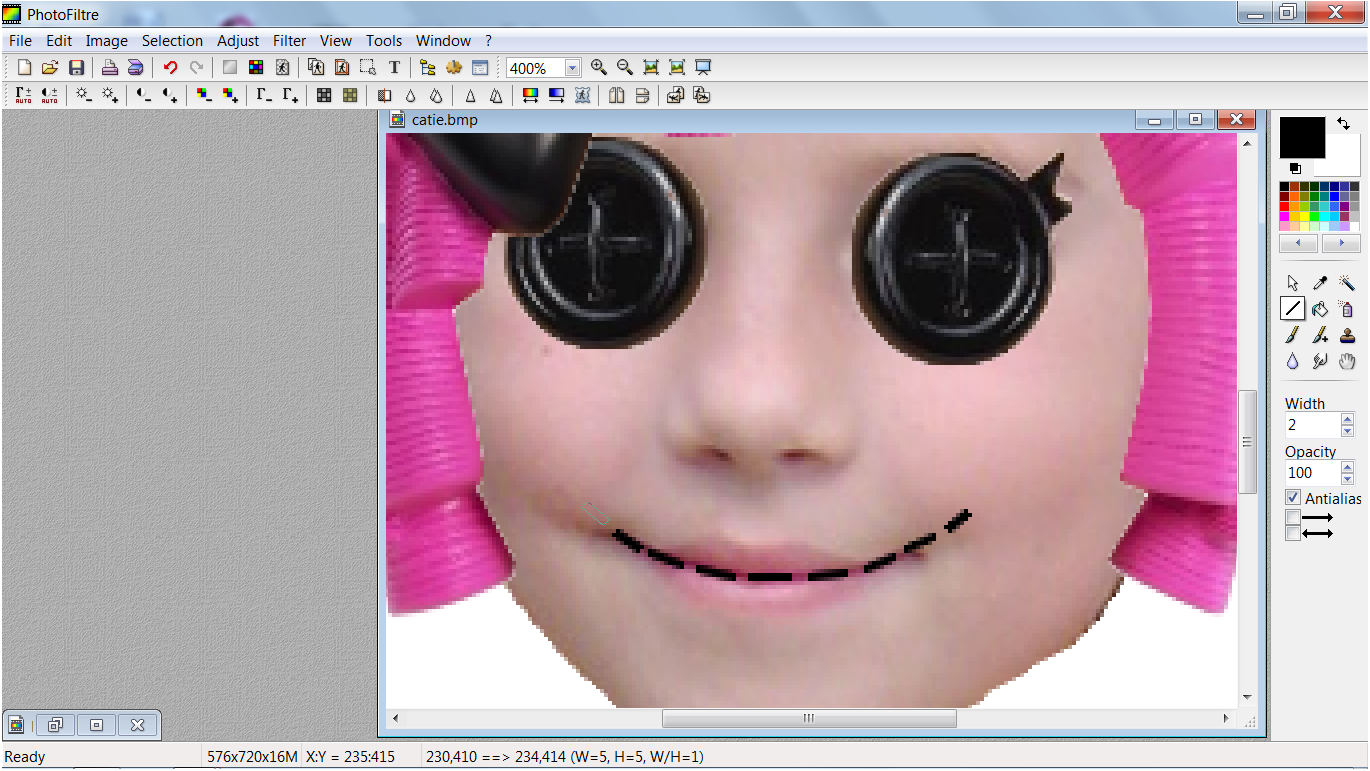Viewport: 1370px width, 771px height.
Task: Open the Image menu
Action: pyautogui.click(x=106, y=41)
